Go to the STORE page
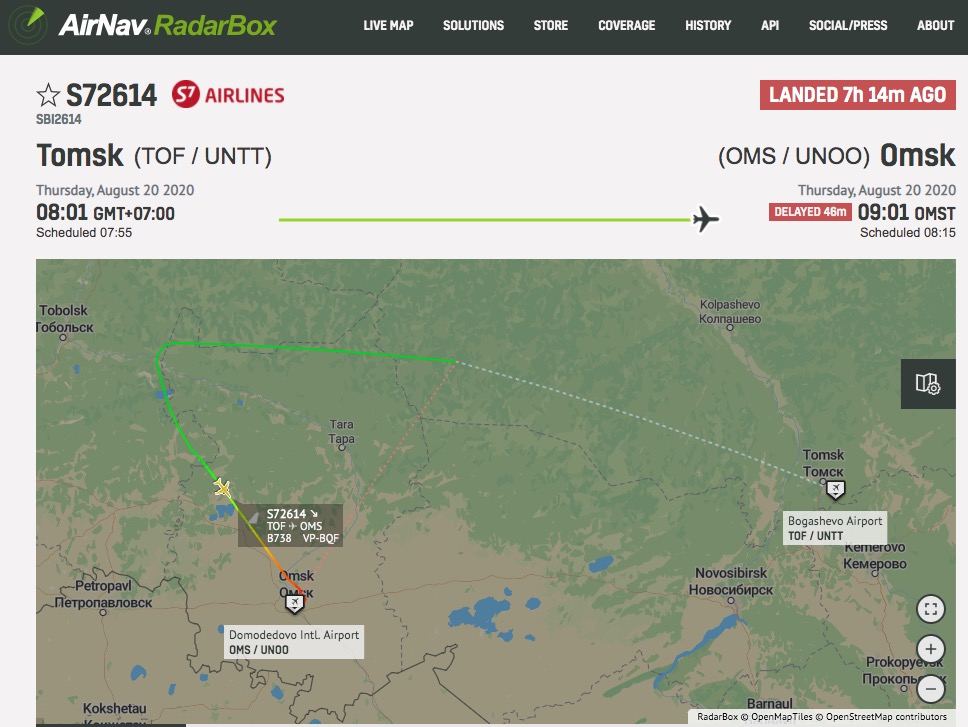The image size is (968, 727). (x=551, y=25)
